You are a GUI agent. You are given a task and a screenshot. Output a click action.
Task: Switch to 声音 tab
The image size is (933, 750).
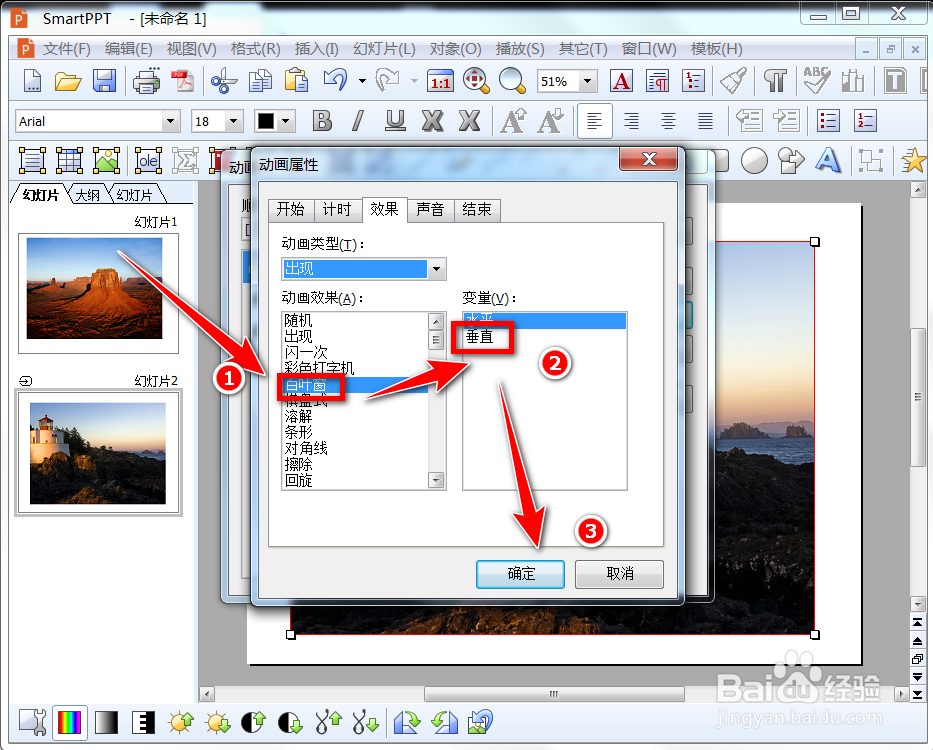tap(430, 210)
